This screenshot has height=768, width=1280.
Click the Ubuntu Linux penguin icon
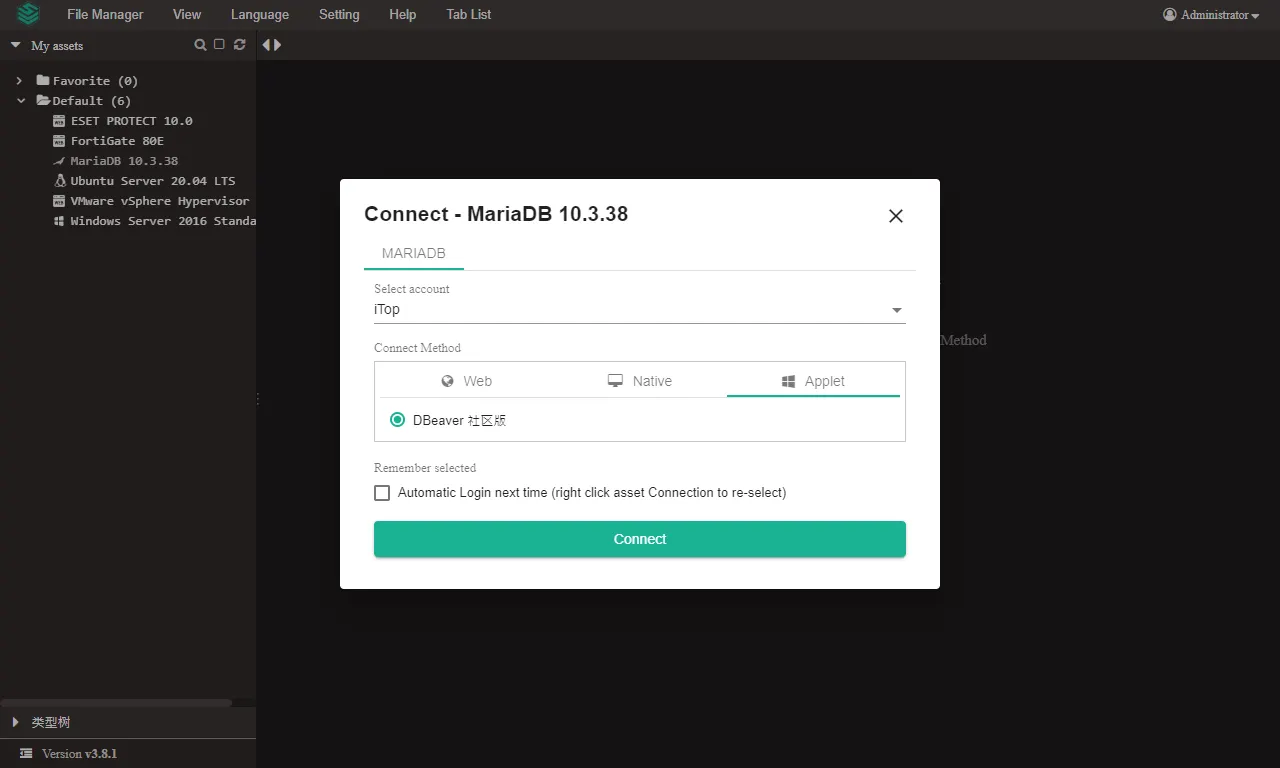click(60, 181)
